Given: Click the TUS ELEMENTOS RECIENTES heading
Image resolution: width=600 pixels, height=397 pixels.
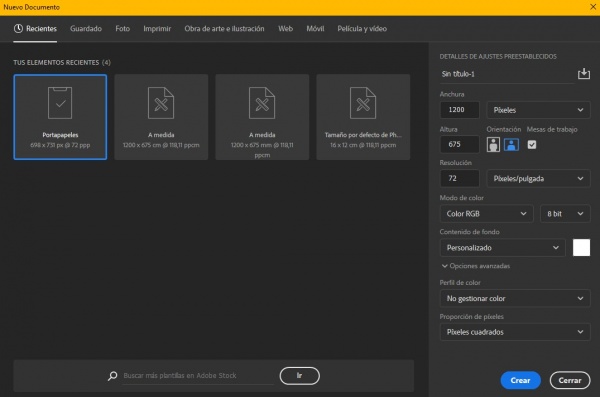Looking at the screenshot, I should tap(62, 62).
